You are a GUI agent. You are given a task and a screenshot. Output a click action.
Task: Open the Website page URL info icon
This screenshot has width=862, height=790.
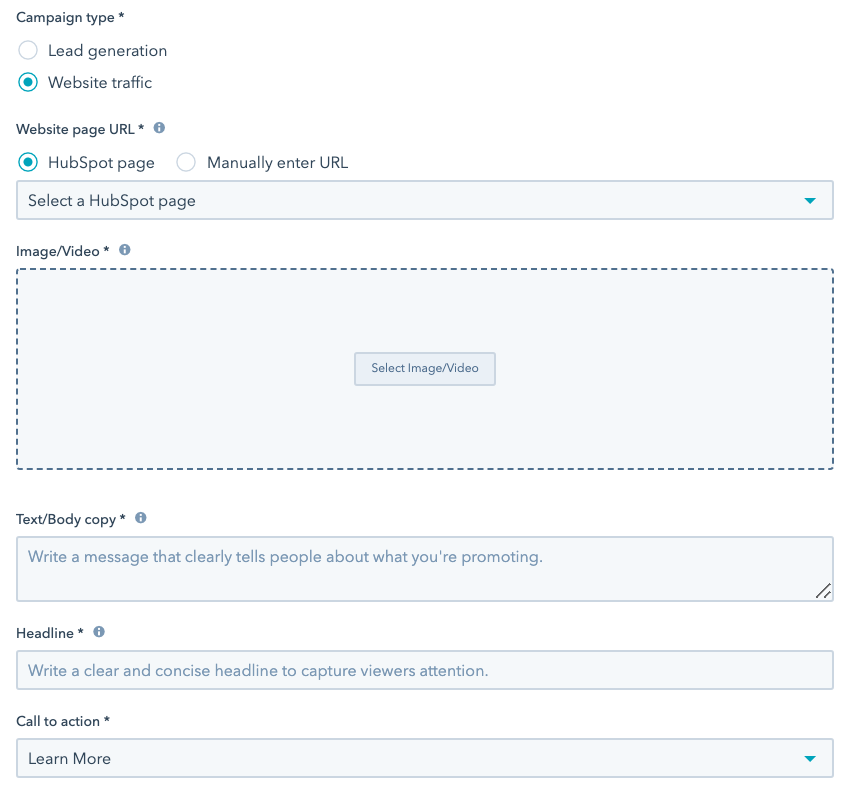(x=159, y=128)
